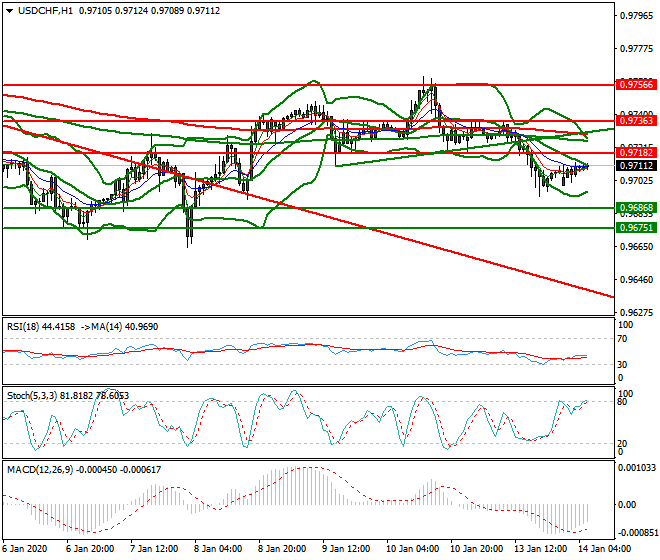Click the 6 Jan 20:00 time label
The width and height of the screenshot is (660, 560).
pos(90,549)
